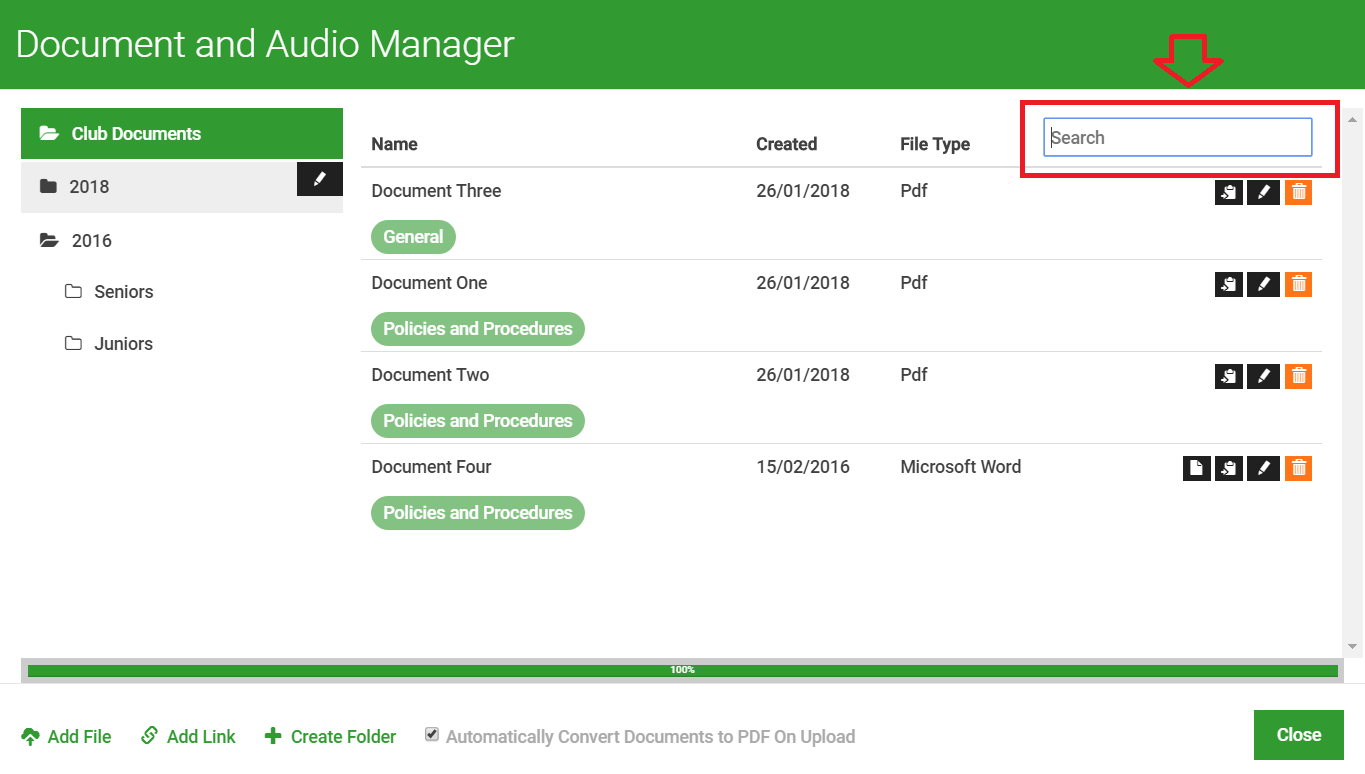Copy Document Two using its clipboard icon

pyautogui.click(x=1229, y=376)
